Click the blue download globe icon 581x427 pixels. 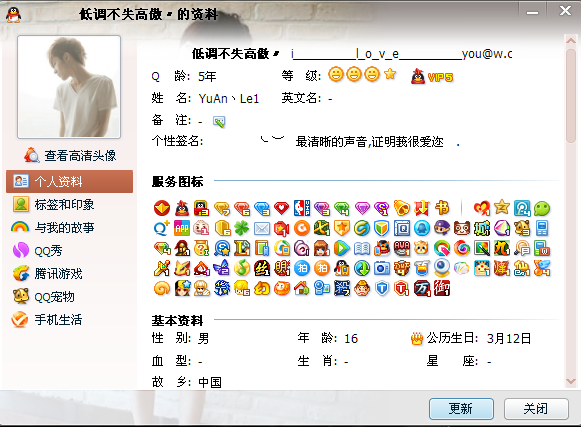(362, 268)
